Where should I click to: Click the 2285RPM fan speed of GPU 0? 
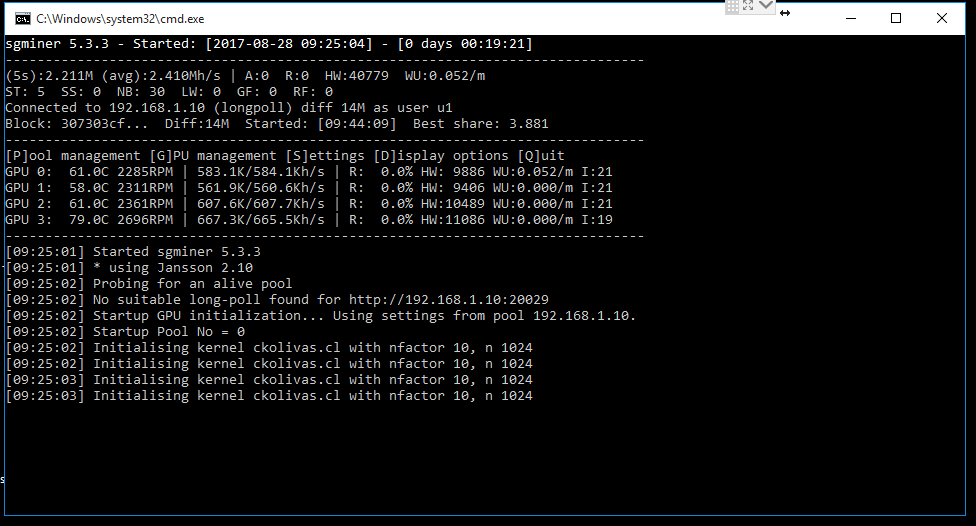[x=145, y=171]
